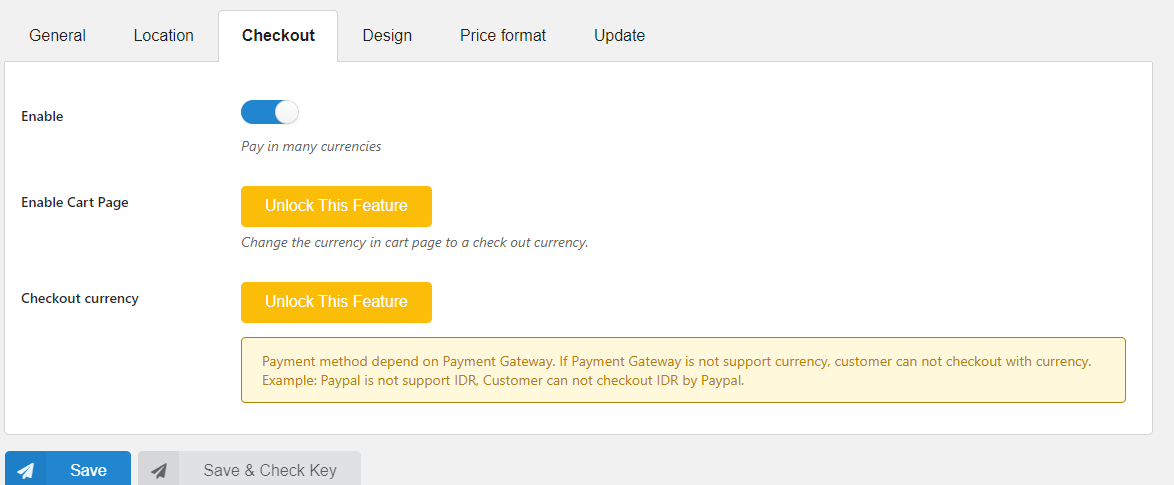This screenshot has height=485, width=1174.
Task: Select the Checkout tab
Action: (279, 35)
